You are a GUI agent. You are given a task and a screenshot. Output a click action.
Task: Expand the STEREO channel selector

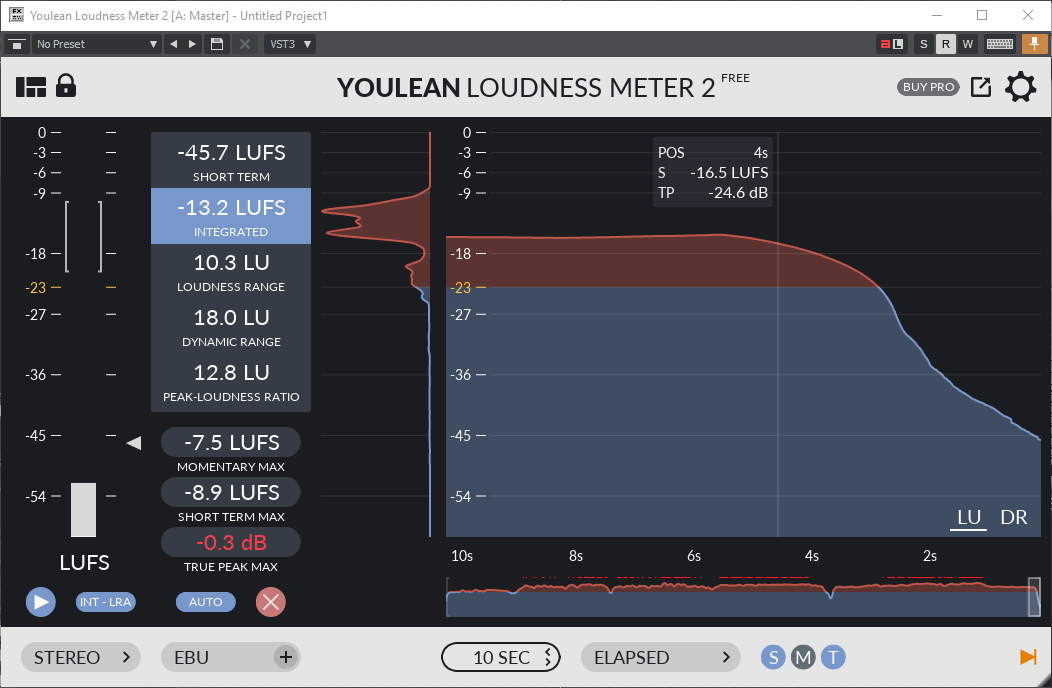tap(81, 657)
